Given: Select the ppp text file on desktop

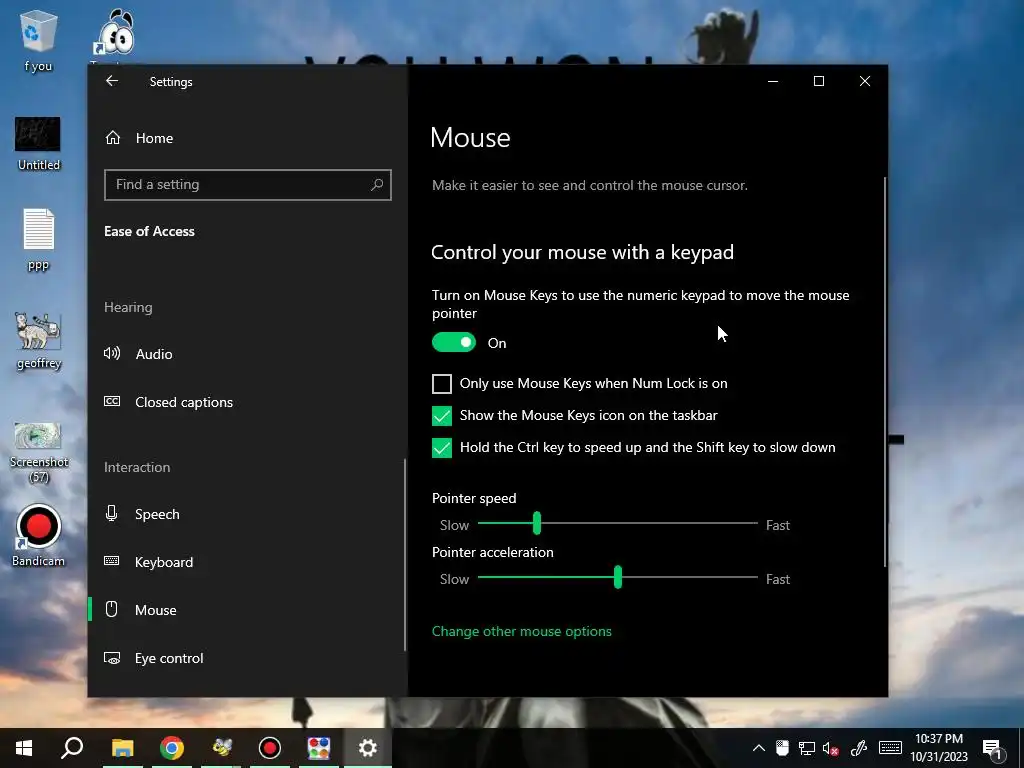Looking at the screenshot, I should pyautogui.click(x=39, y=240).
